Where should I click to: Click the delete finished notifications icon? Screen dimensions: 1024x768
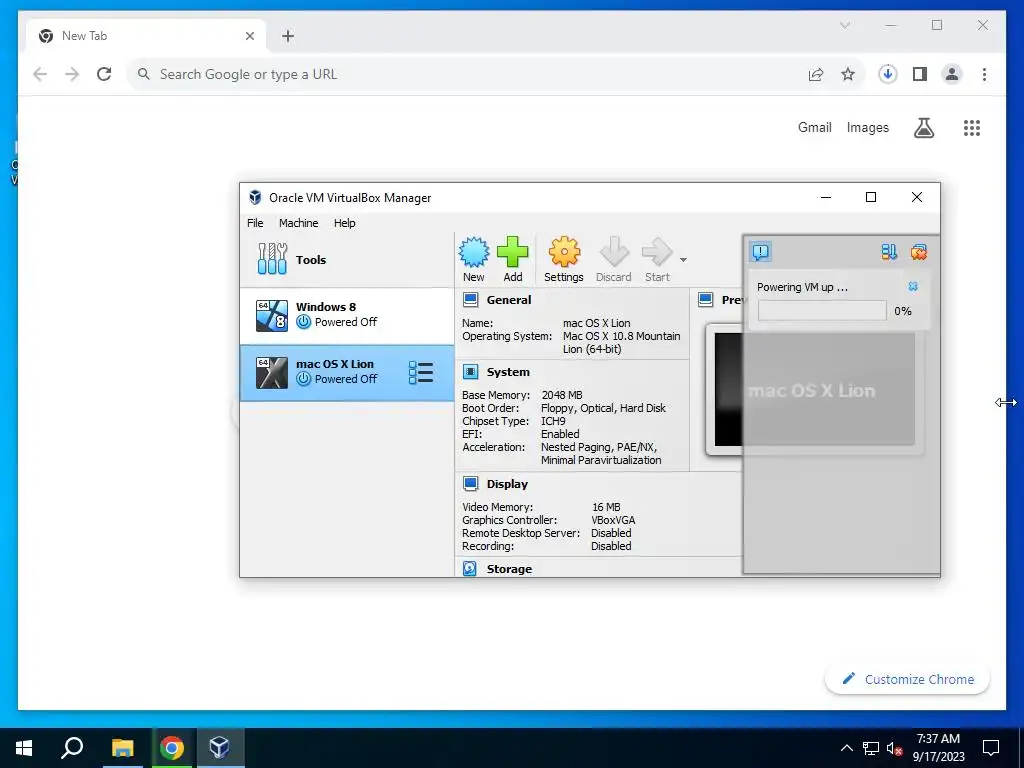919,252
